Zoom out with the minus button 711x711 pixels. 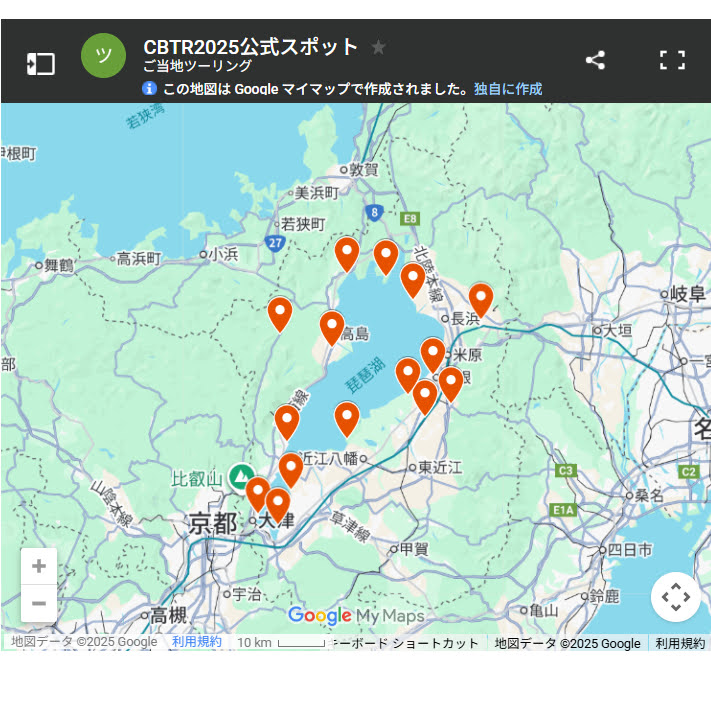(39, 604)
